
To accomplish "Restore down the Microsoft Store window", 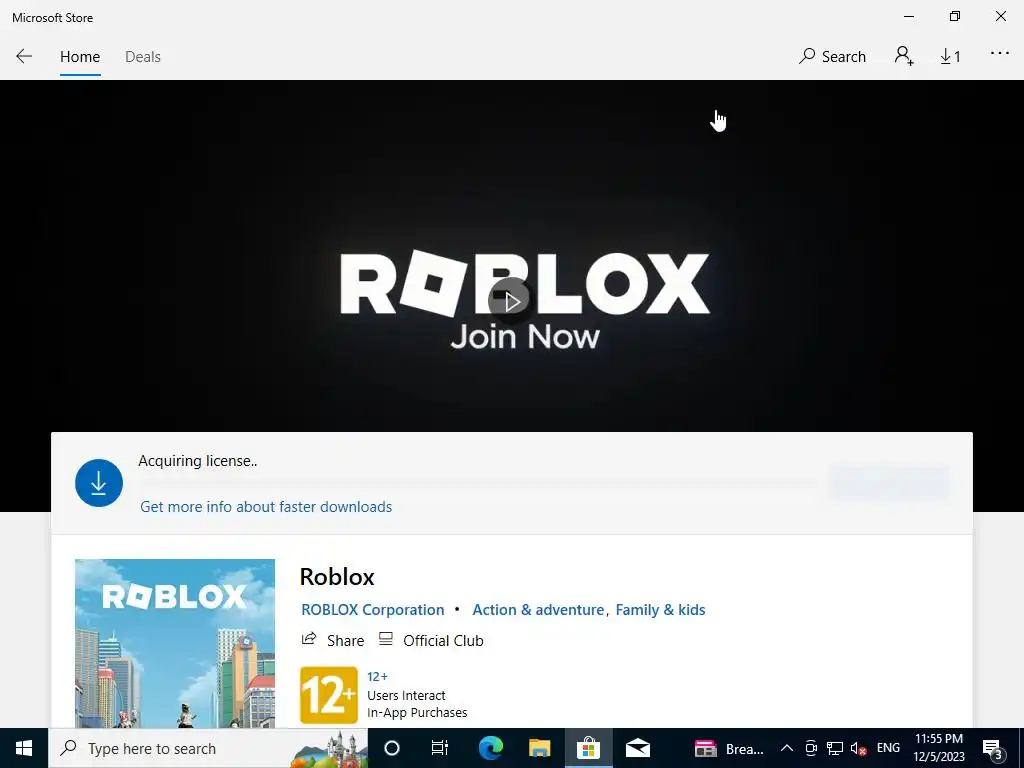I will tap(955, 17).
